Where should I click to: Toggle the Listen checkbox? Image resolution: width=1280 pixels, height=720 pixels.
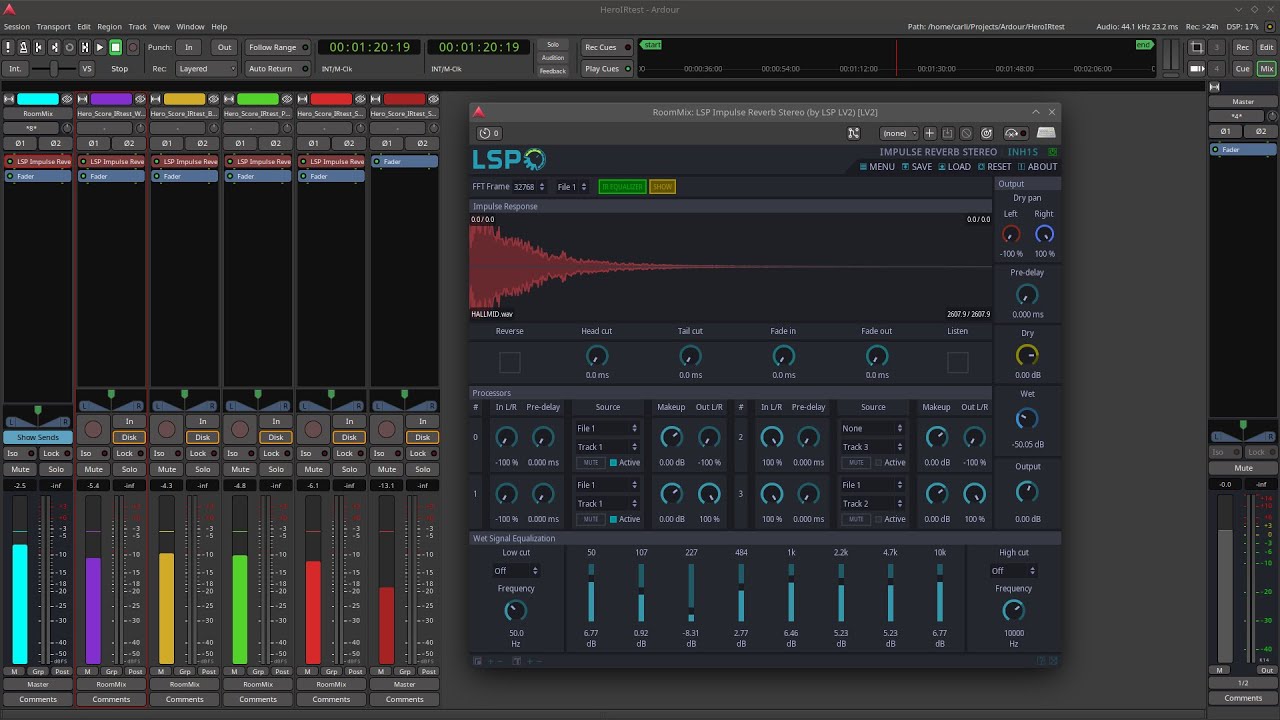click(957, 362)
